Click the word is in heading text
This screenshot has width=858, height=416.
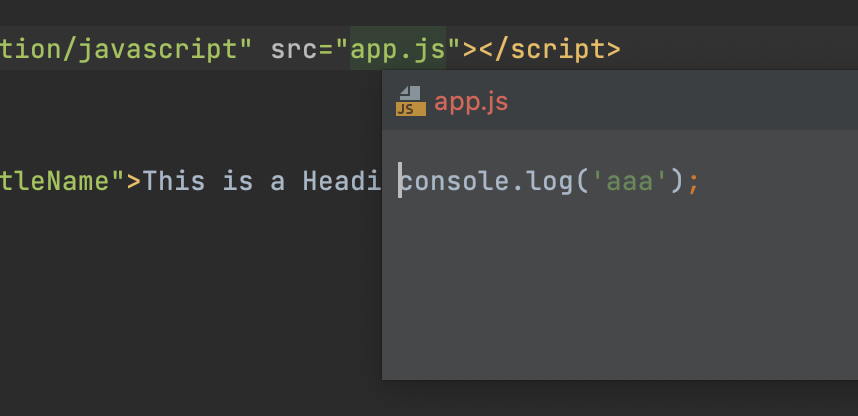pos(238,181)
